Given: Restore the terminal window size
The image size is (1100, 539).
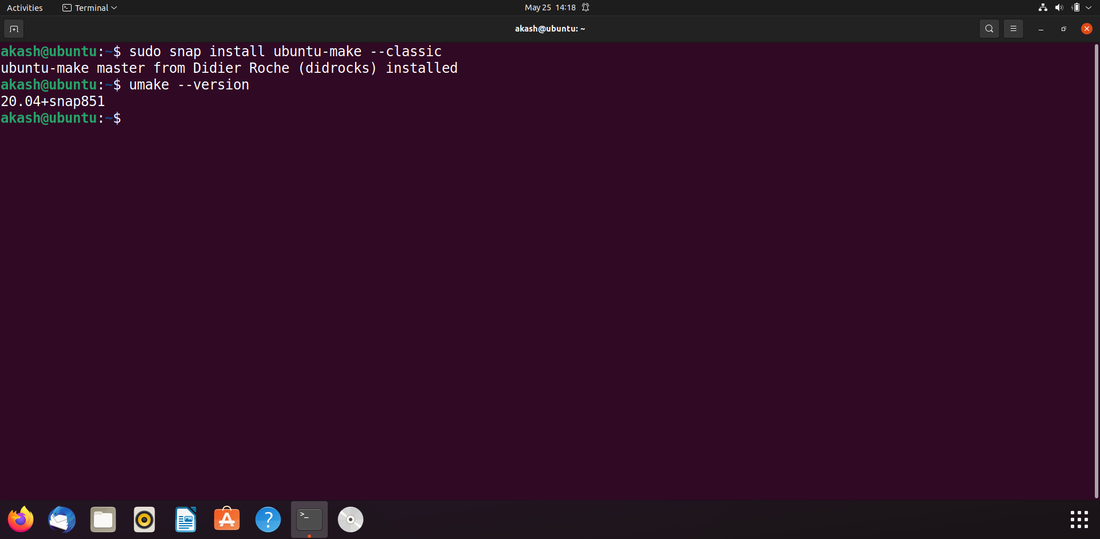Looking at the screenshot, I should point(1064,29).
